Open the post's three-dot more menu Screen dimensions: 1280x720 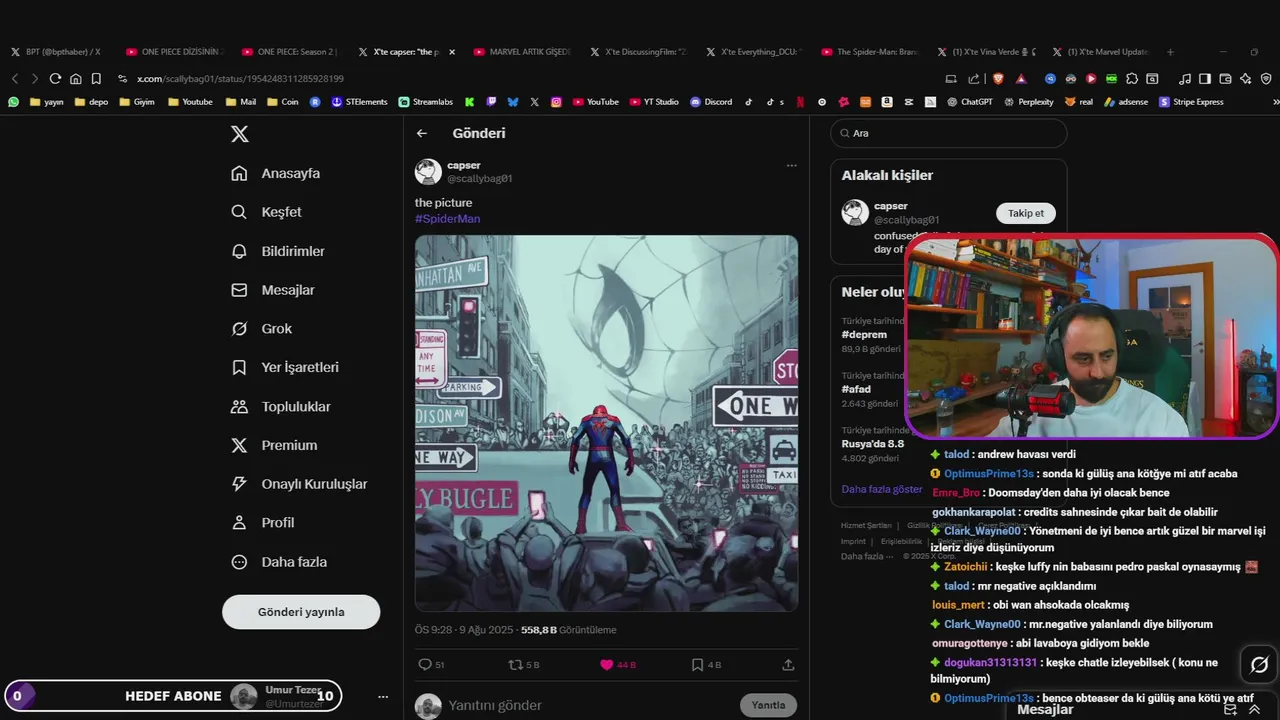coord(791,166)
